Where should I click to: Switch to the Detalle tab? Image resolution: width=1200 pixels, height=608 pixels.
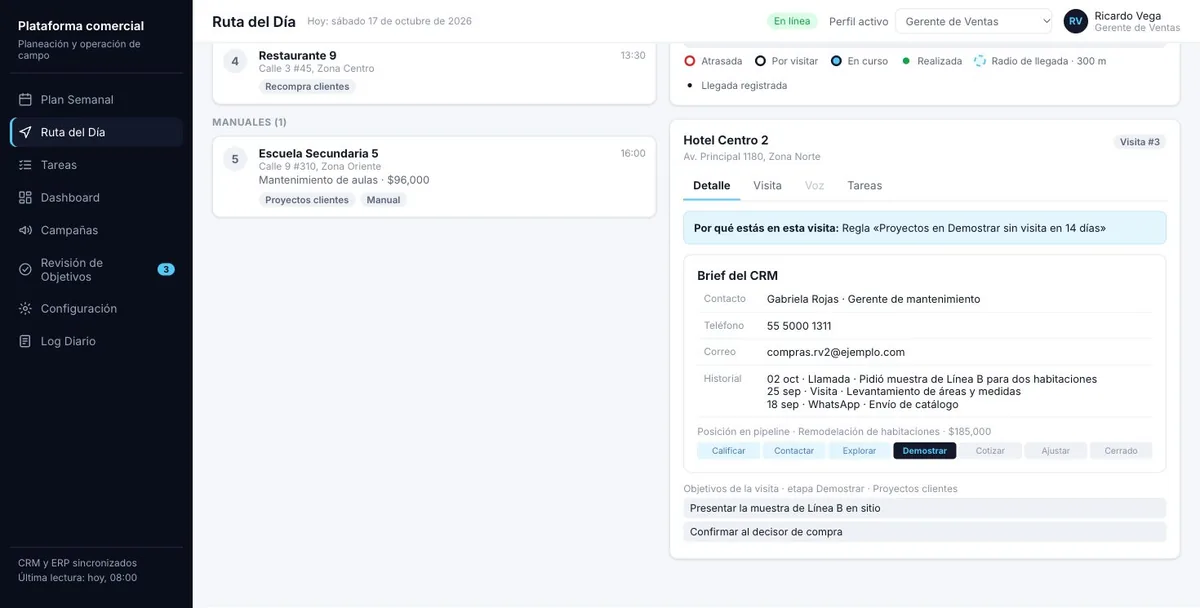click(712, 186)
